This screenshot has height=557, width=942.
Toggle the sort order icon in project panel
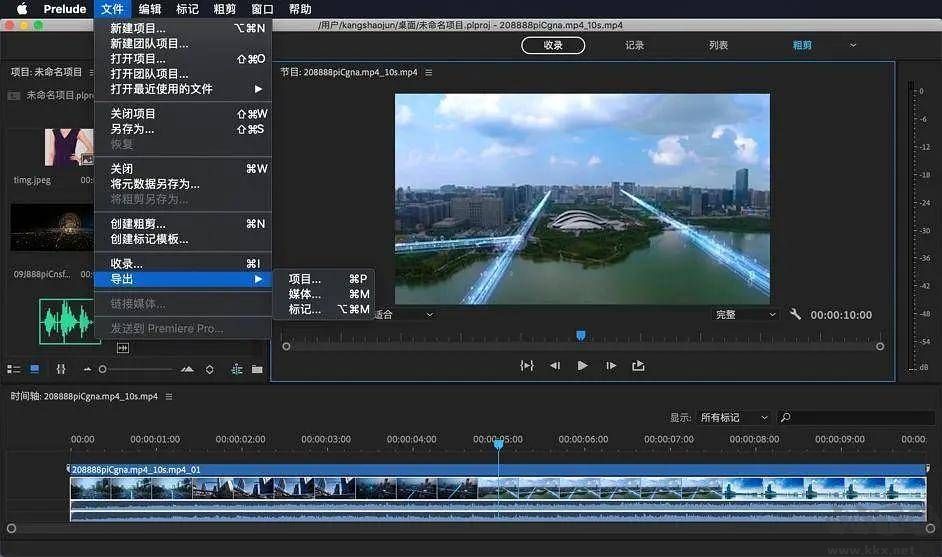click(209, 369)
